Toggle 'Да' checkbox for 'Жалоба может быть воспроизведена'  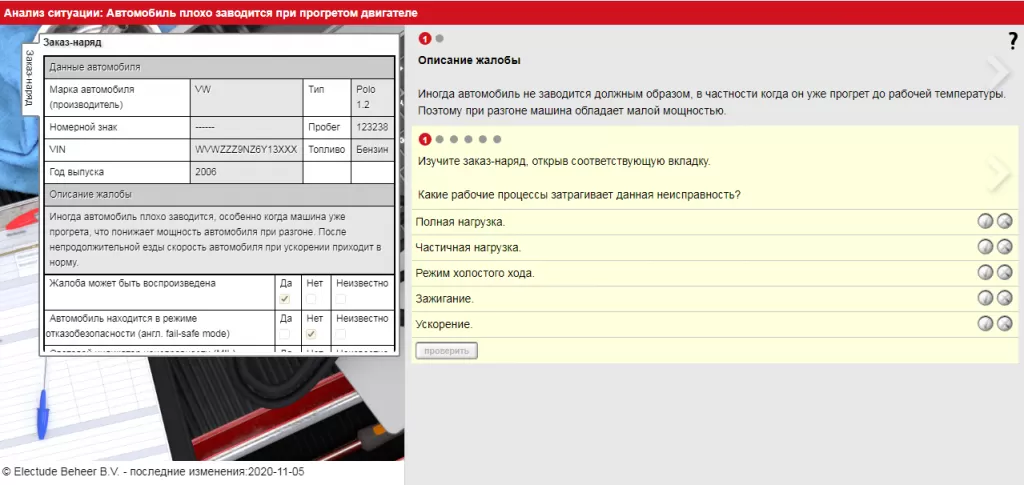[x=285, y=299]
